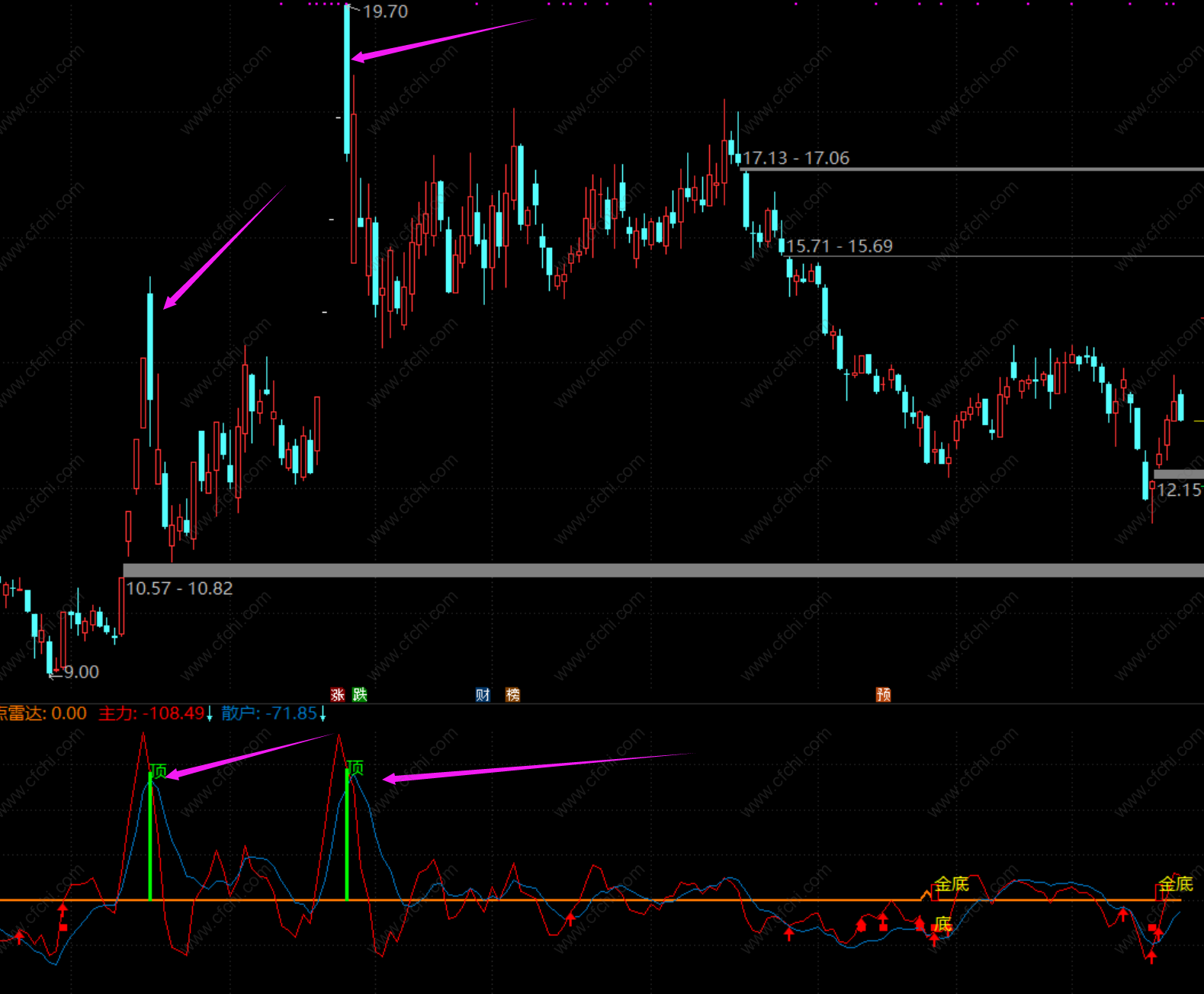Select the 10.57 - 10.82 gap label
The image size is (1204, 994).
[x=179, y=588]
